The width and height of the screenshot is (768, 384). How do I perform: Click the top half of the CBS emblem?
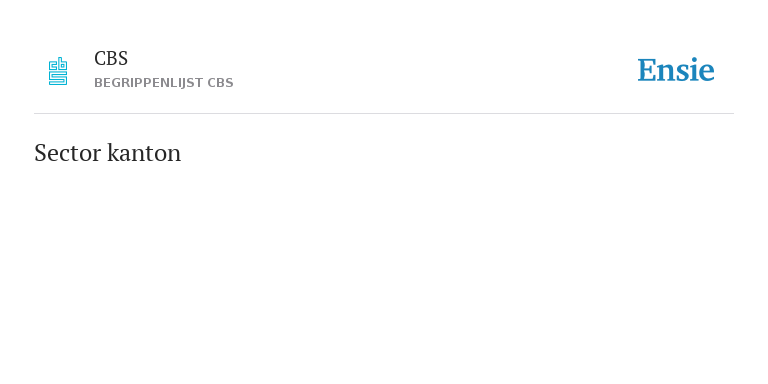pyautogui.click(x=58, y=64)
